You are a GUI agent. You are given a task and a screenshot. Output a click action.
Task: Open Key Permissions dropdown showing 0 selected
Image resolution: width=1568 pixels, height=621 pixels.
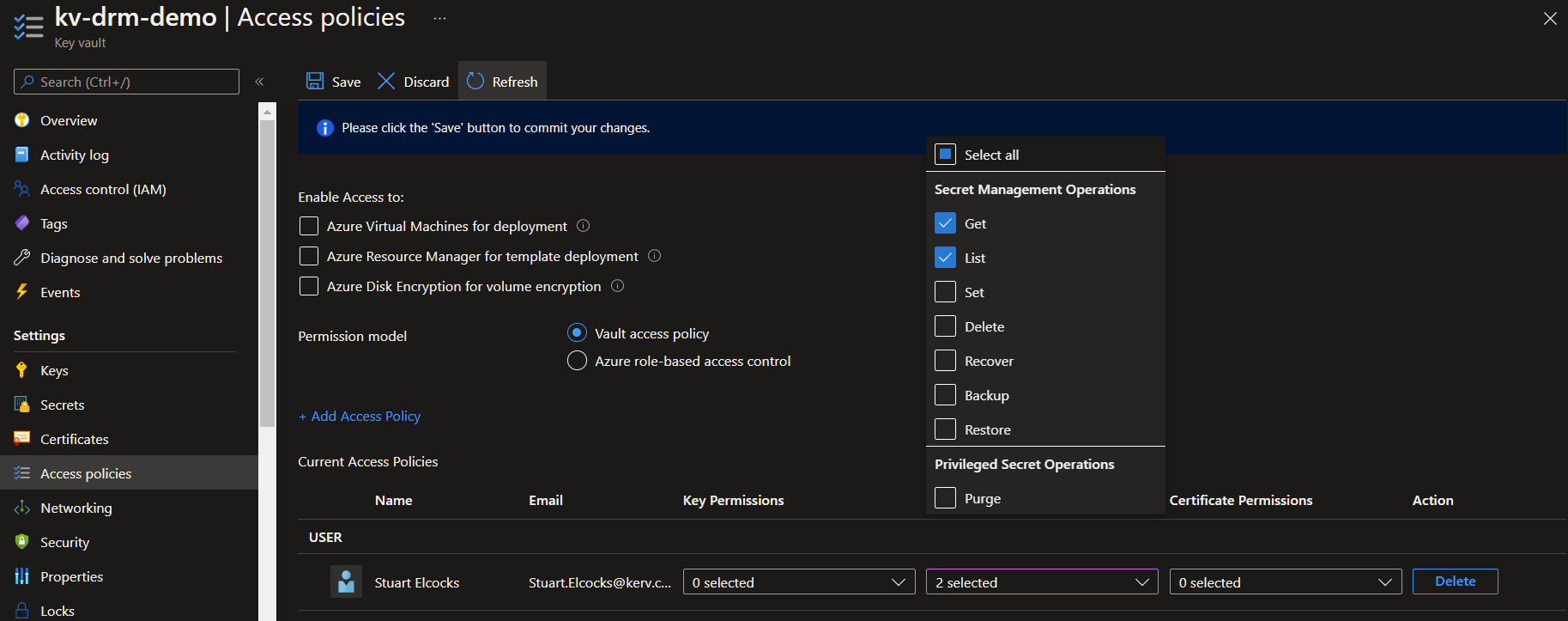pos(799,581)
